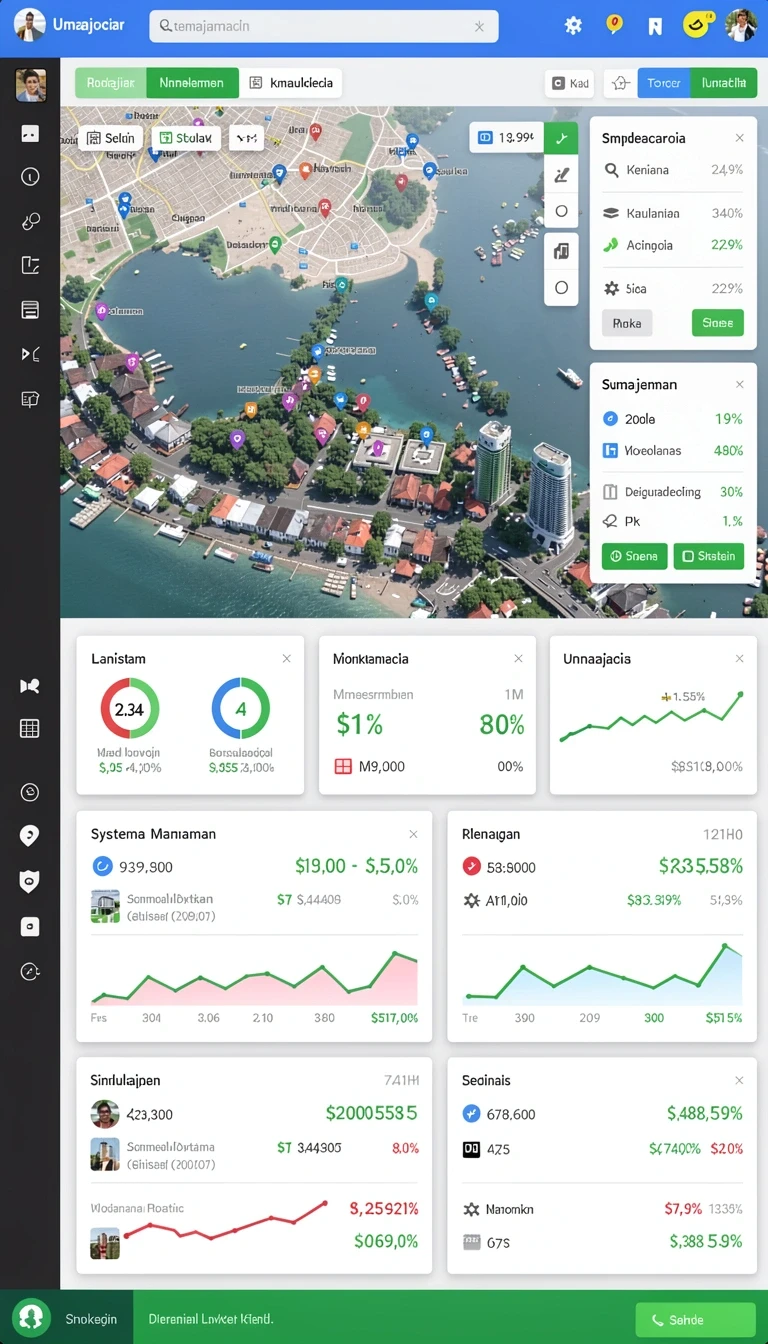Viewport: 768px width, 1344px height.
Task: Click the white bookmark icon in the header
Action: (x=655, y=26)
